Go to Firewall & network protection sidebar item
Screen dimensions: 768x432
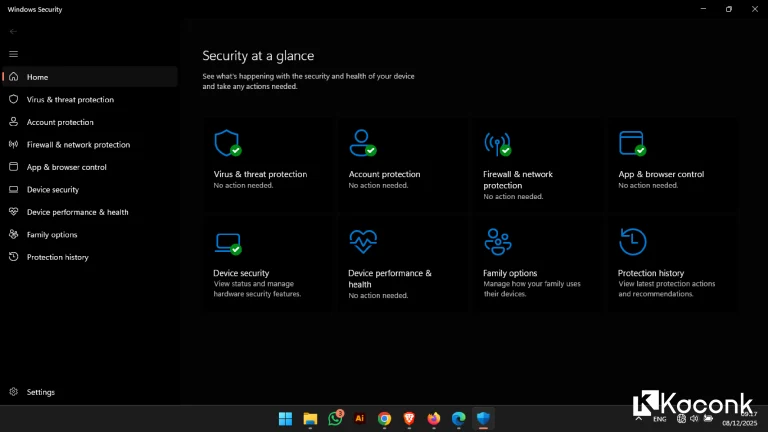[90, 144]
